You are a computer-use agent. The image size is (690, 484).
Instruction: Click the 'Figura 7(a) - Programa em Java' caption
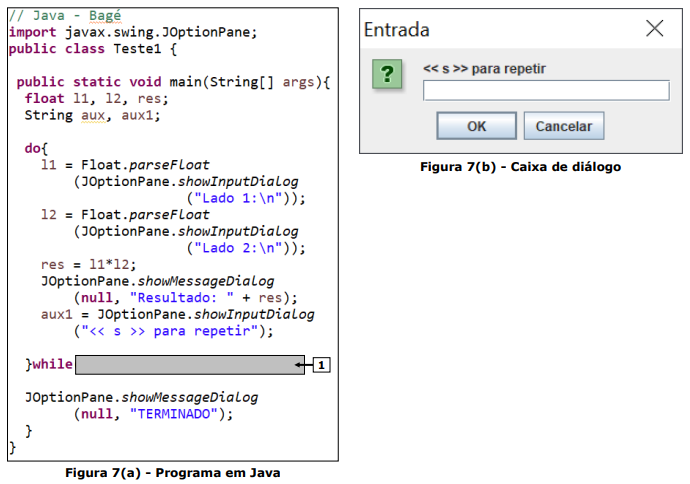click(x=173, y=472)
